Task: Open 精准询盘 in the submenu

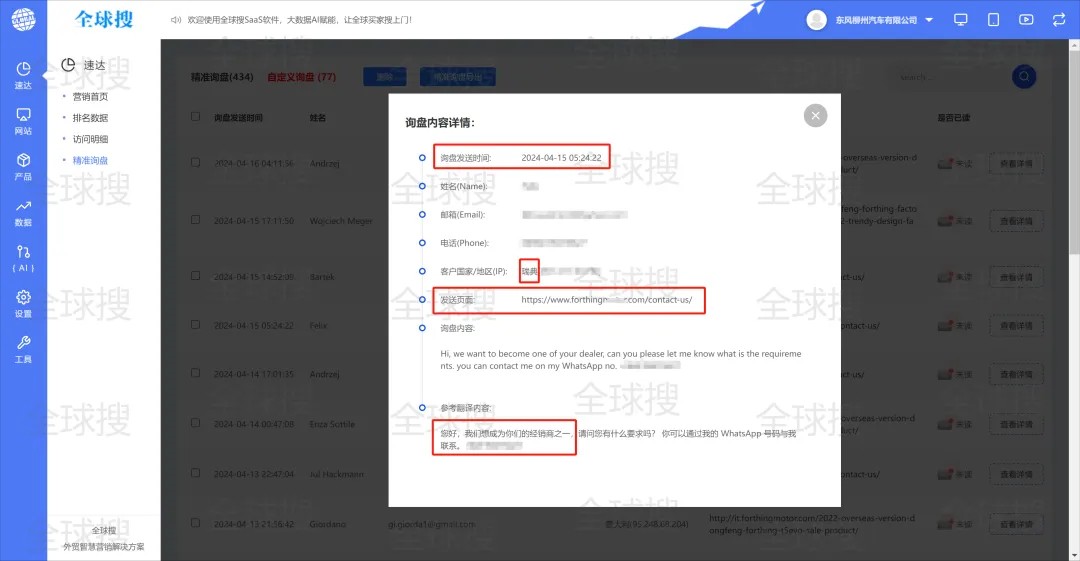Action: point(90,160)
